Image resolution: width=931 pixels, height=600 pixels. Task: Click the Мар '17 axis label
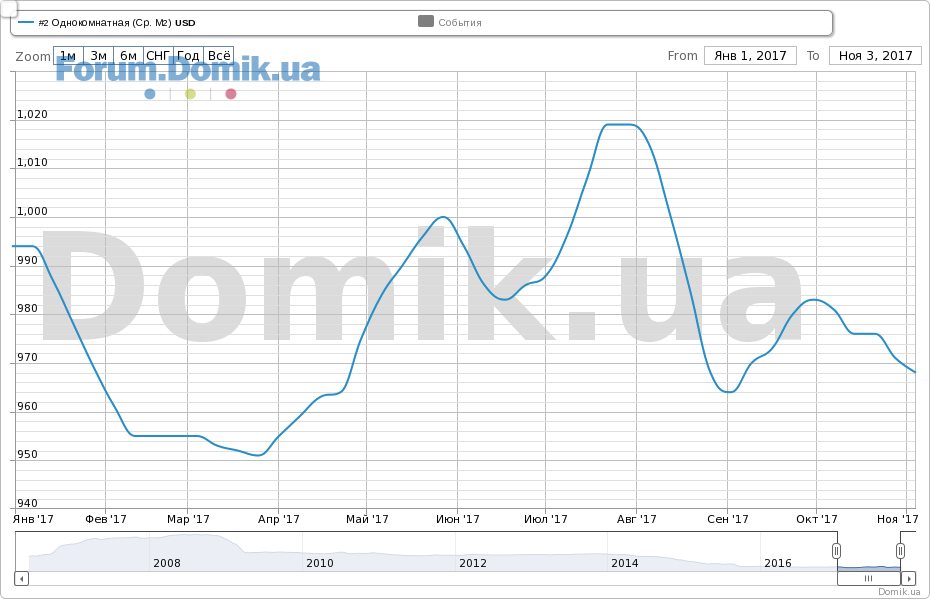pyautogui.click(x=188, y=519)
